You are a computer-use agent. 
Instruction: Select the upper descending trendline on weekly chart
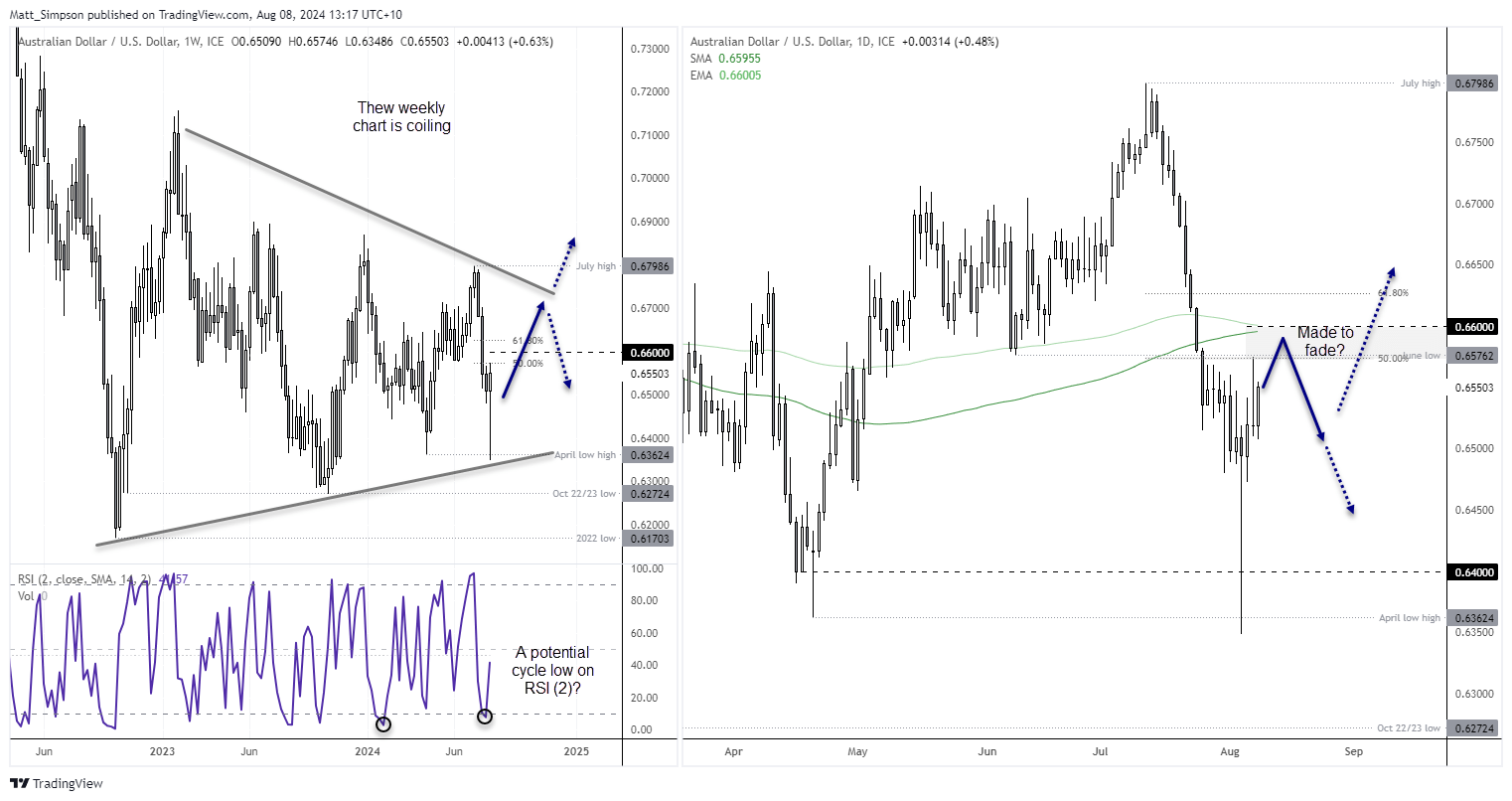point(368,212)
